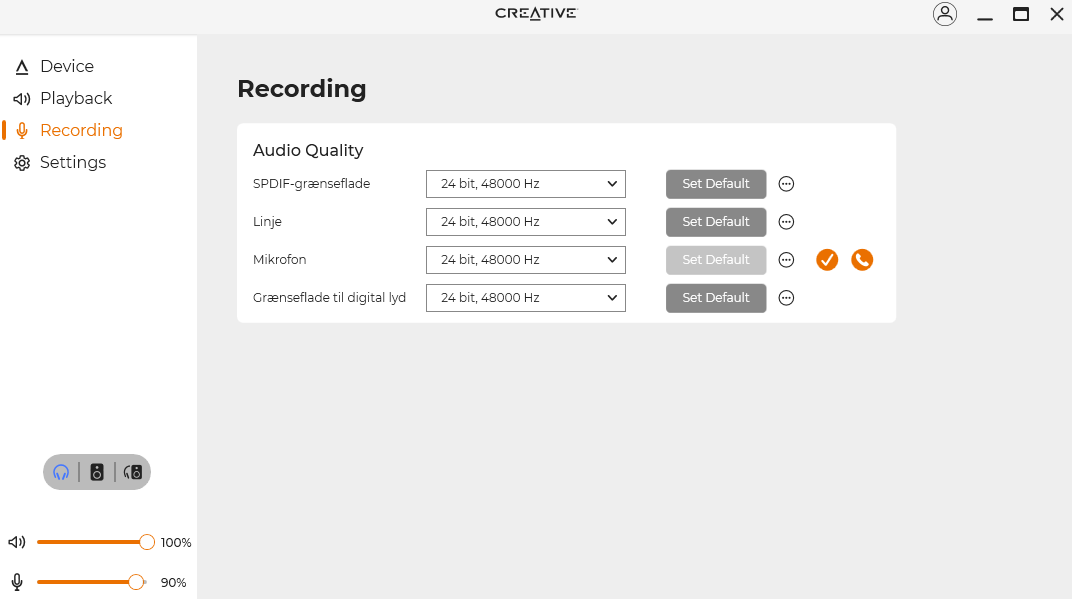The height and width of the screenshot is (599, 1072).
Task: Expand the Mikrofon audio quality dropdown
Action: point(526,260)
